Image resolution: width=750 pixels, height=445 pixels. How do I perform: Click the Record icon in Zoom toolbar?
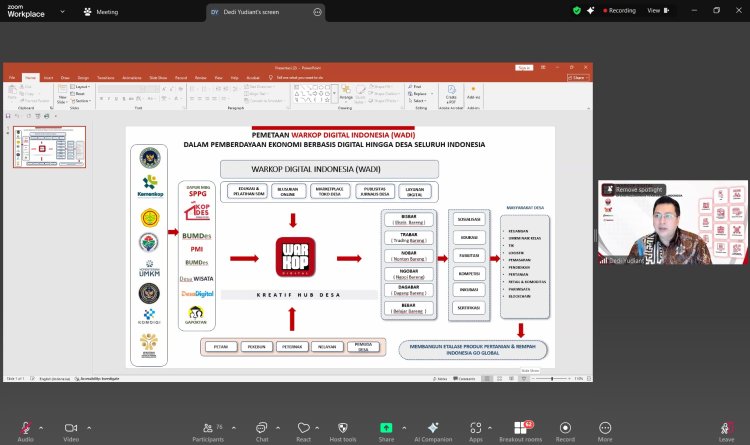pos(565,427)
